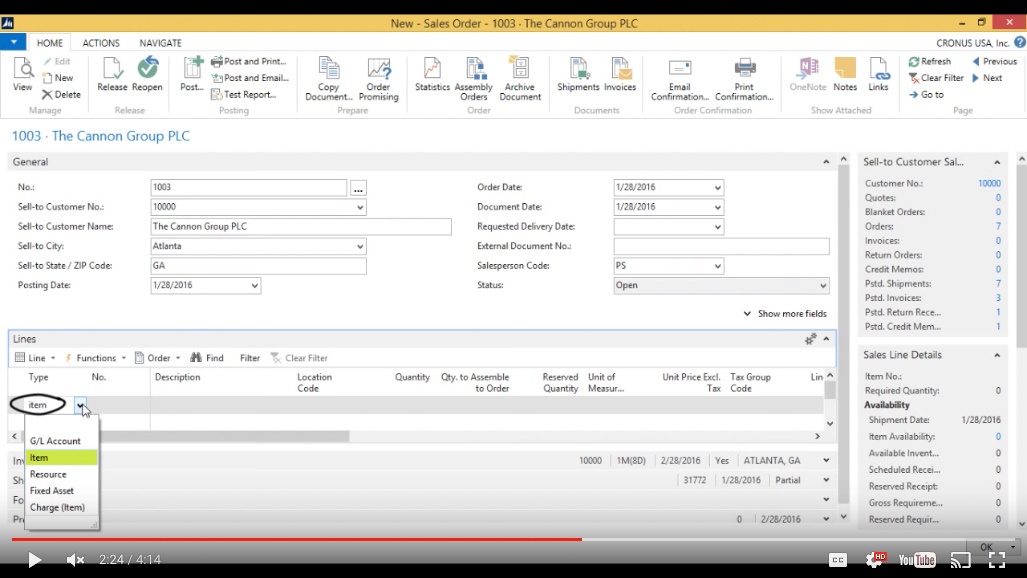
Task: Open Salesperson Code dropdown
Action: (717, 266)
